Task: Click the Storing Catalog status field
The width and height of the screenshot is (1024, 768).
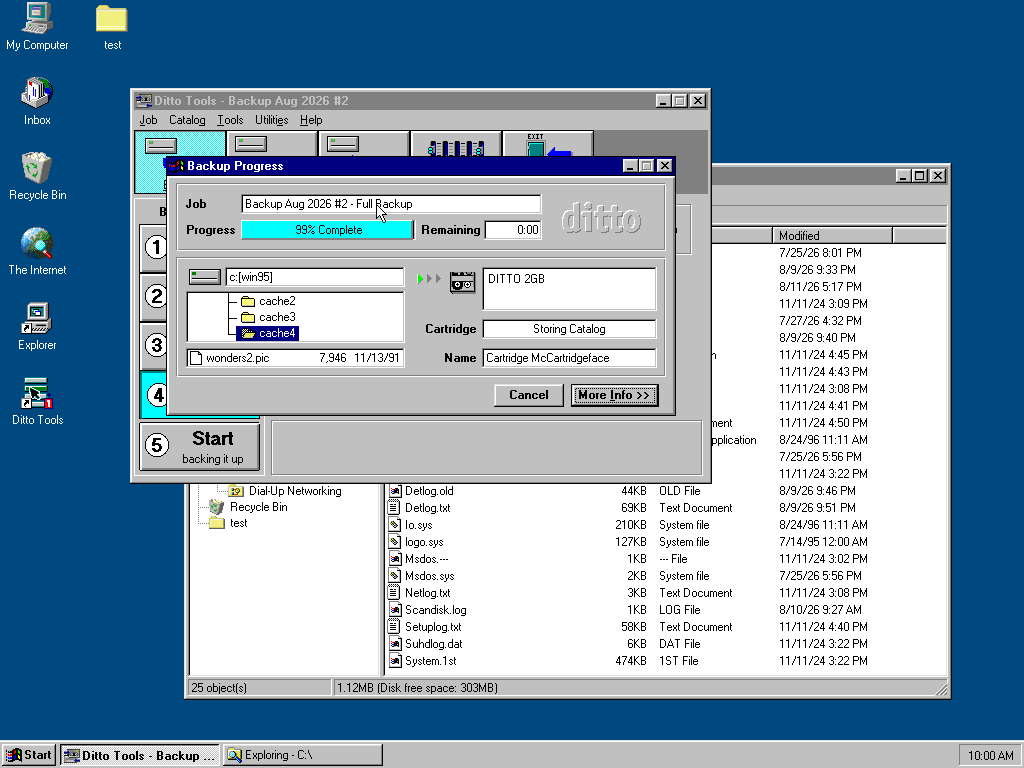Action: (x=569, y=329)
